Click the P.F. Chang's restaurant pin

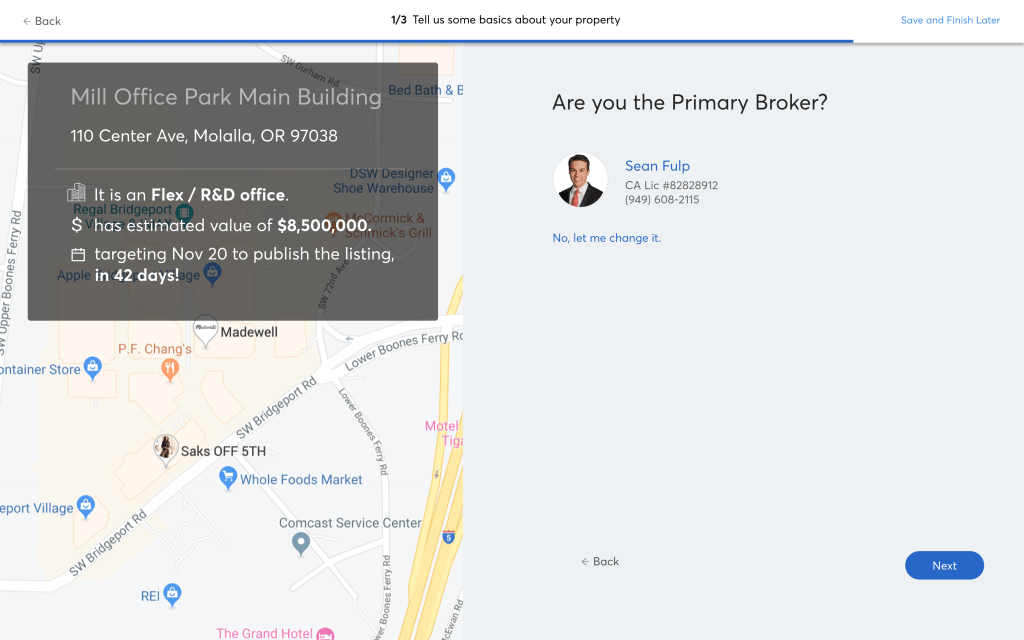coord(170,368)
